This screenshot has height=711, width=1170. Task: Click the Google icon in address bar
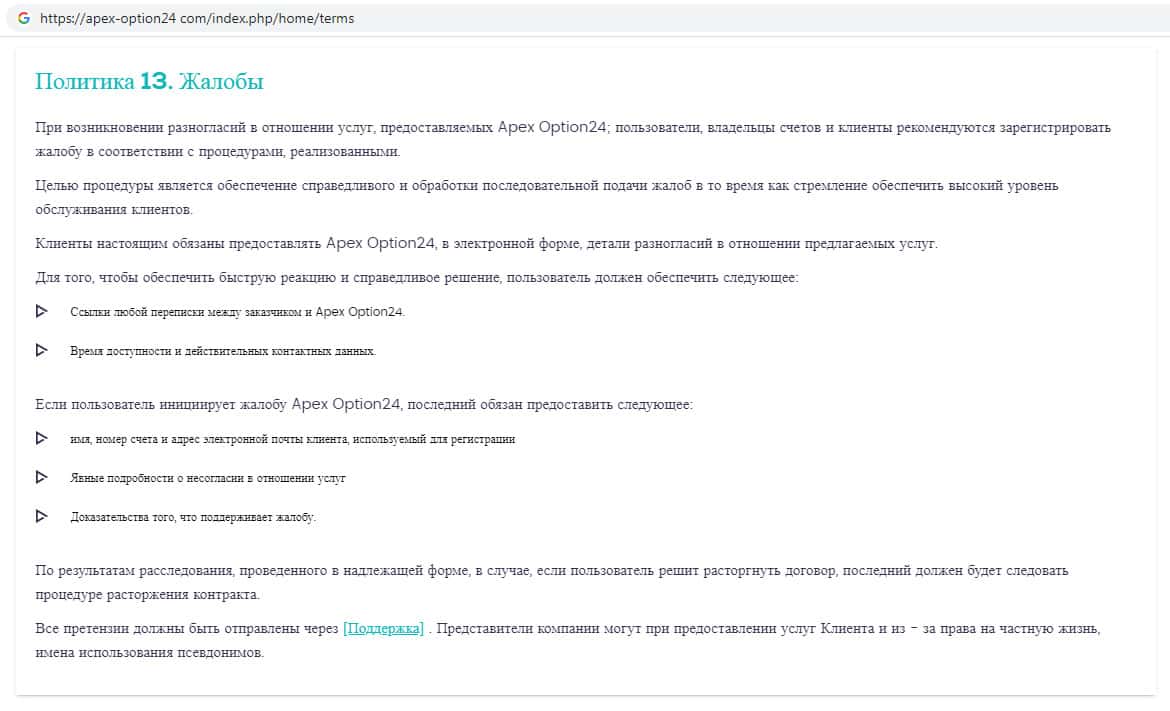(x=24, y=18)
